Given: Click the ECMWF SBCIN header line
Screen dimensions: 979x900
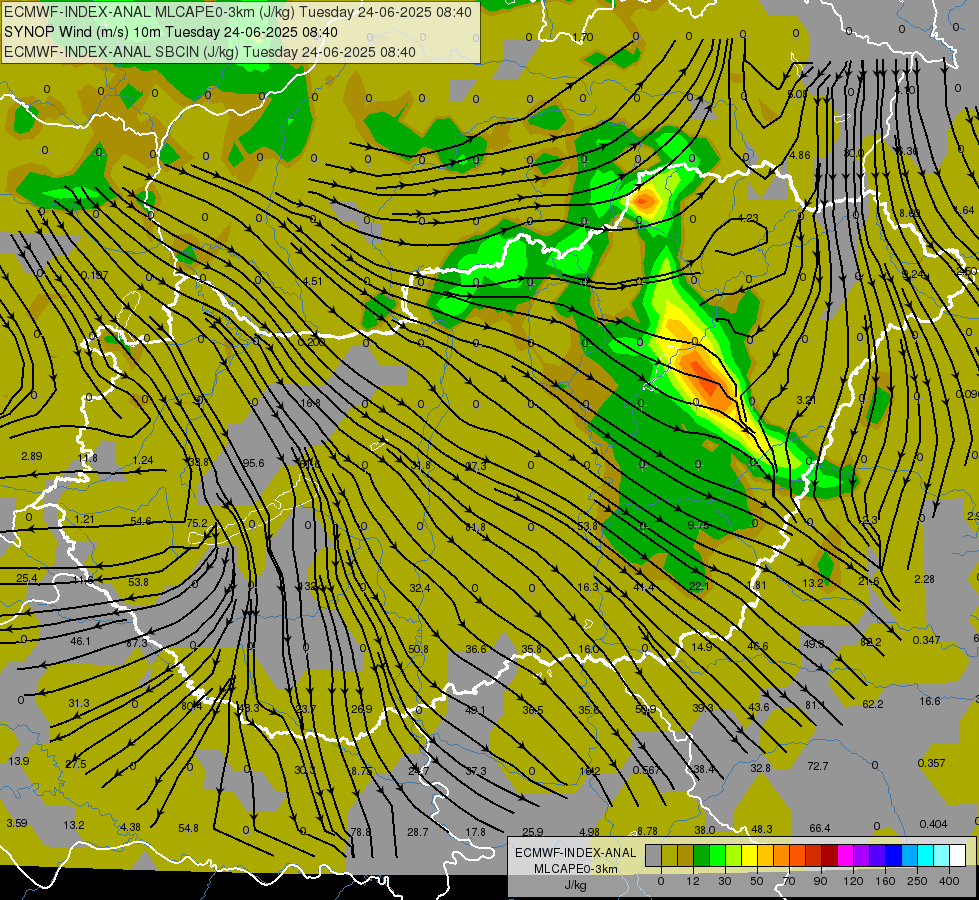Looking at the screenshot, I should (x=210, y=52).
